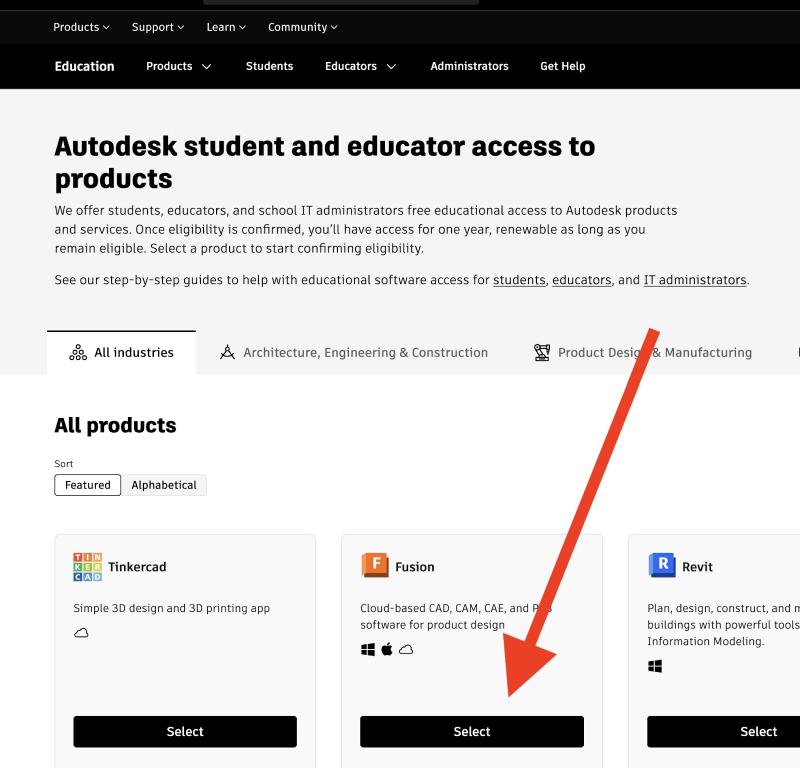The width and height of the screenshot is (800, 768).
Task: Open the Community dropdown menu
Action: click(301, 27)
